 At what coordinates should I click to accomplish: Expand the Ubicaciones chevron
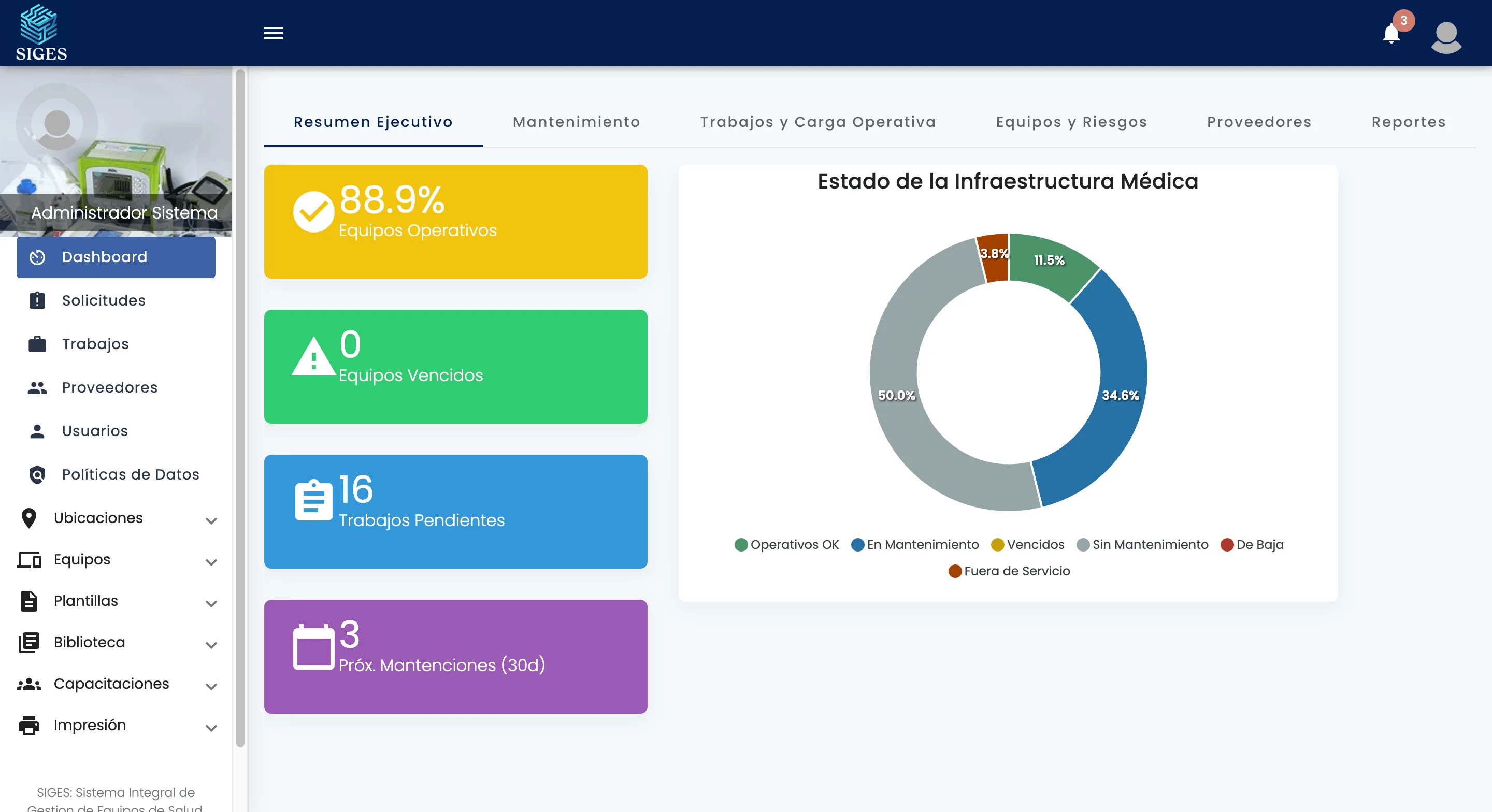[211, 520]
